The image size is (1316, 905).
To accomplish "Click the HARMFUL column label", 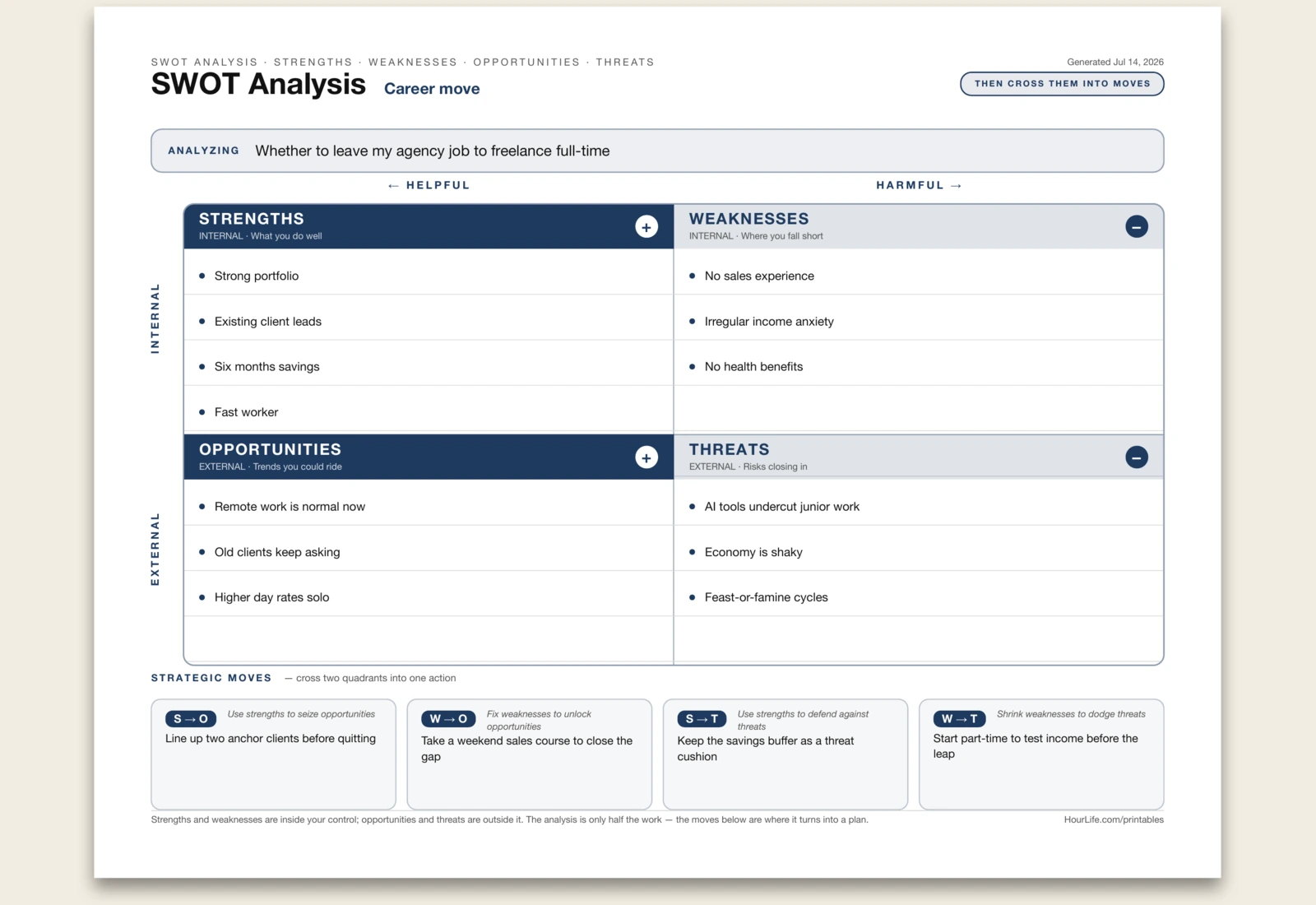I will coord(919,185).
